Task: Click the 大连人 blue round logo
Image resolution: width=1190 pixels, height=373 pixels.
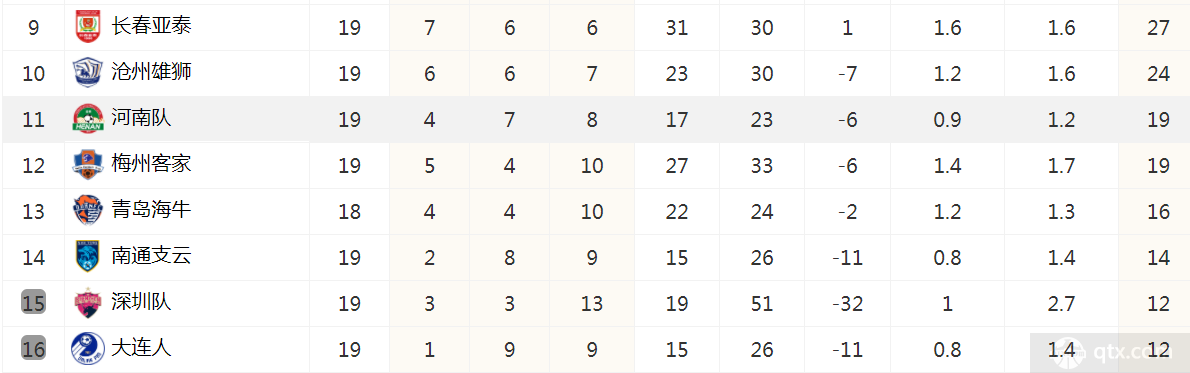Action: 87,349
